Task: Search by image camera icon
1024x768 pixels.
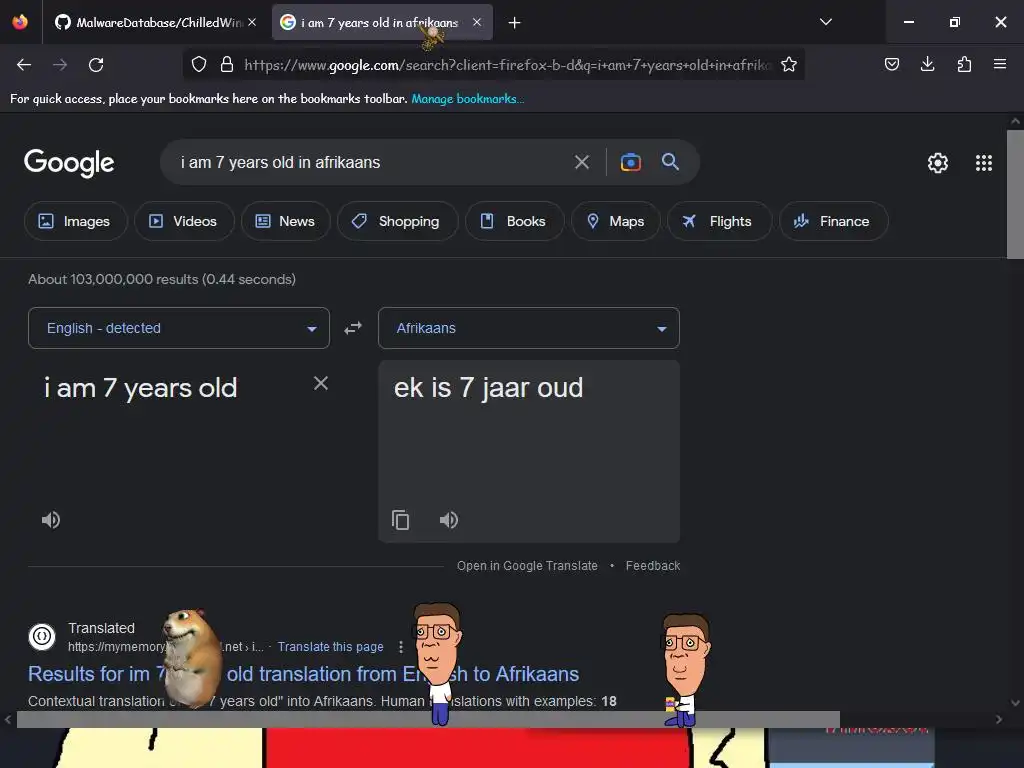Action: coord(630,162)
